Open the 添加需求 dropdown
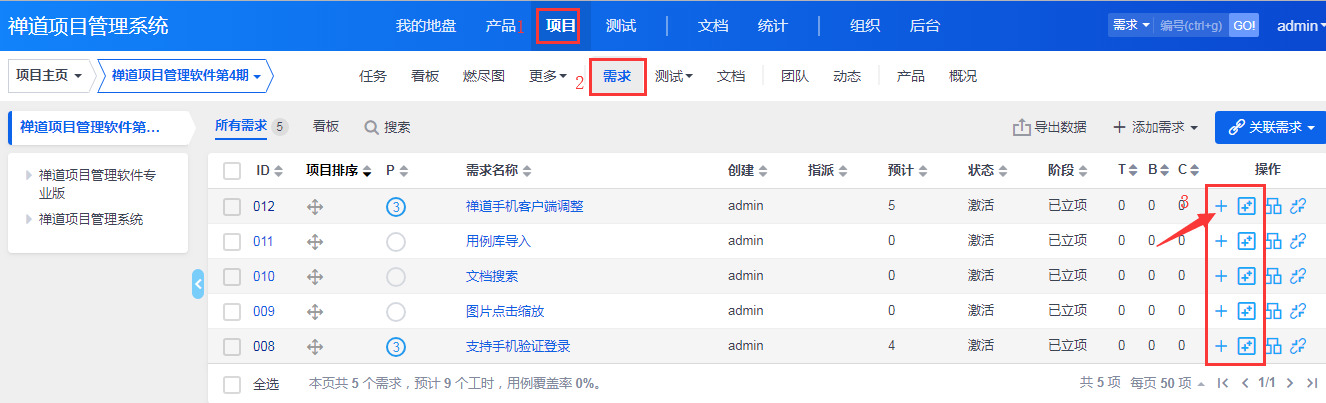 pyautogui.click(x=1155, y=127)
